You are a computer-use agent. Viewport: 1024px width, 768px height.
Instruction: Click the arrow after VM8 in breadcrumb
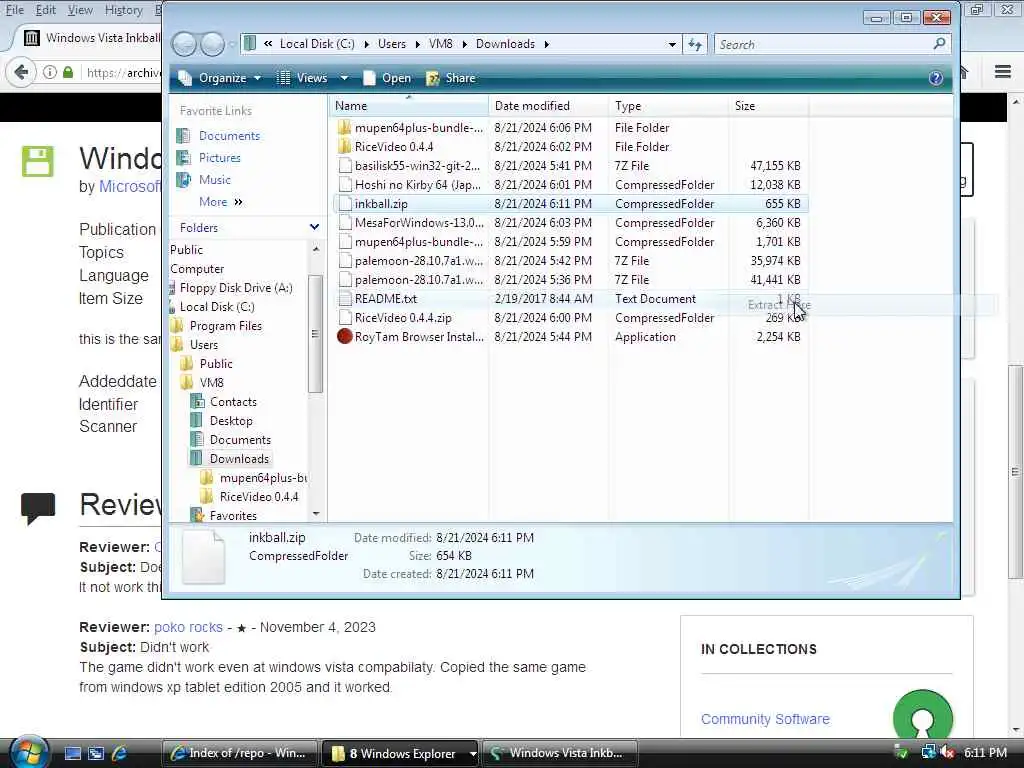464,44
